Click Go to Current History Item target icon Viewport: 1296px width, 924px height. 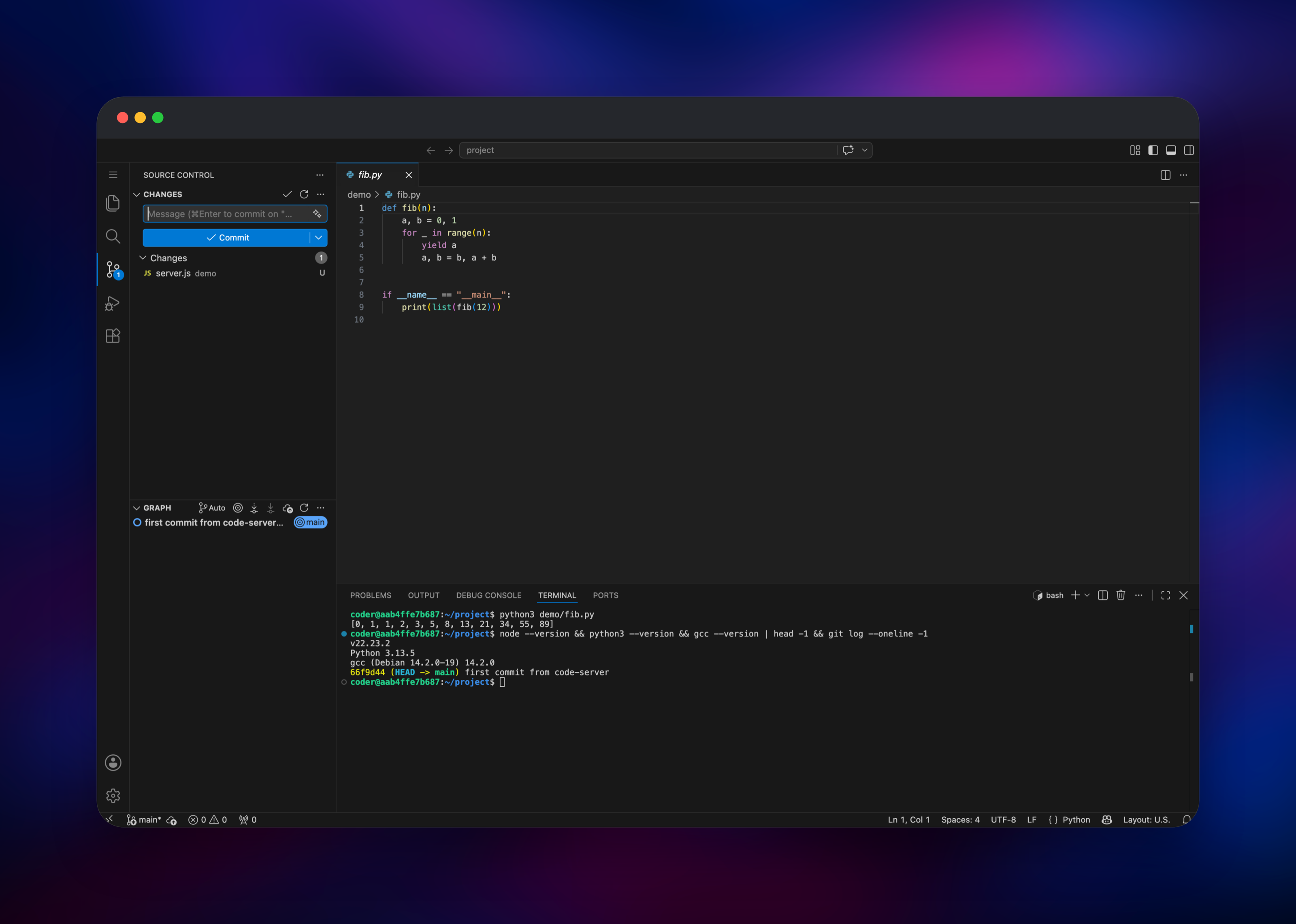(238, 507)
